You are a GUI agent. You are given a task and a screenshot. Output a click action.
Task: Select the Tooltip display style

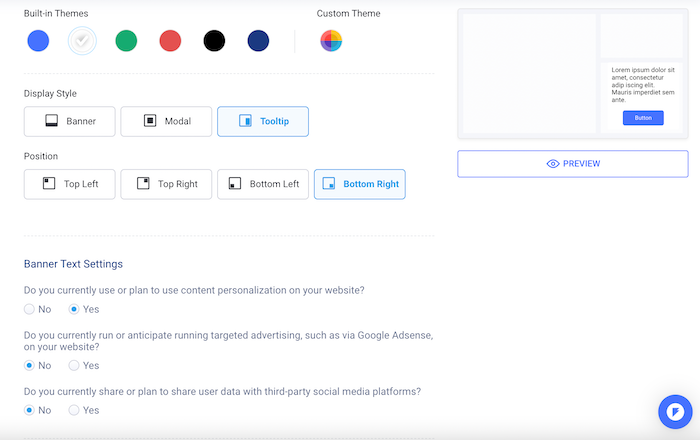(x=263, y=121)
